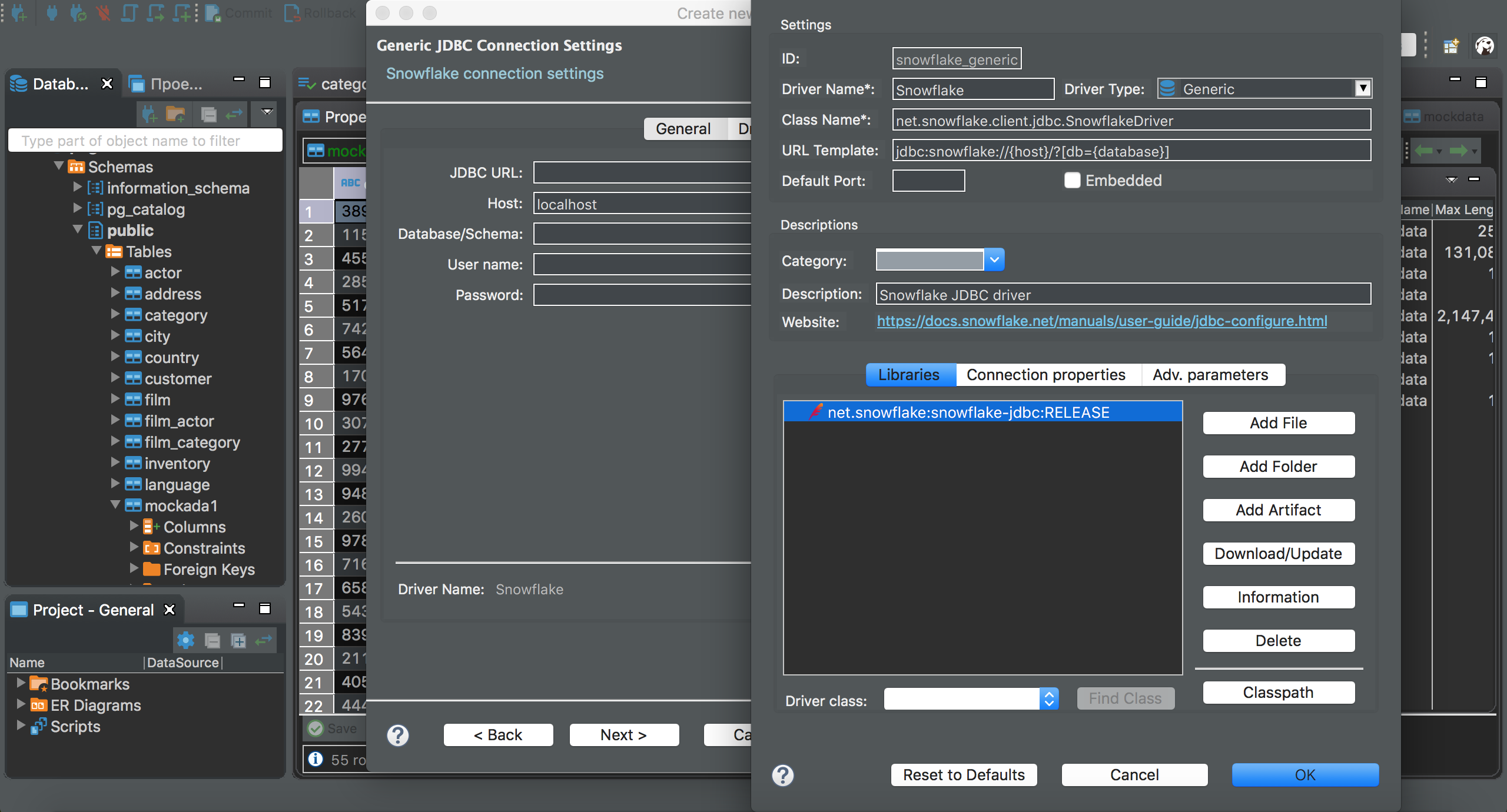1507x812 pixels.
Task: Click the Add File button
Action: point(1278,422)
